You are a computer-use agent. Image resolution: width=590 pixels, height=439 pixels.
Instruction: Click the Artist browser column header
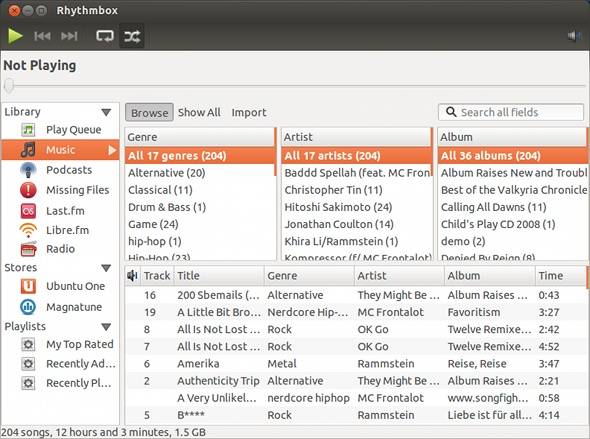tap(356, 137)
